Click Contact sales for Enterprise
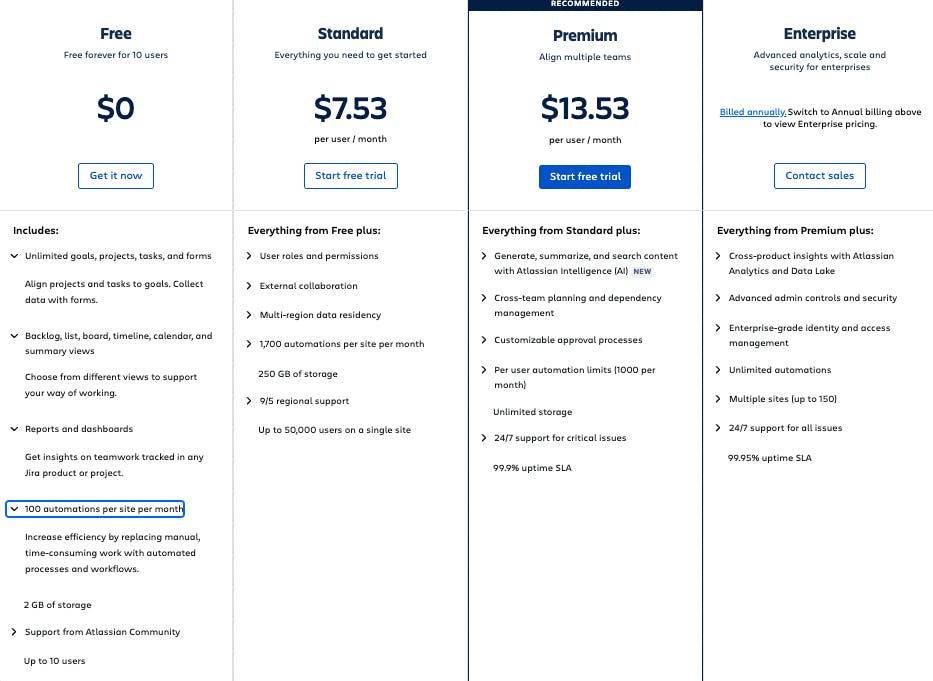Screen dimensions: 933x681 point(819,176)
